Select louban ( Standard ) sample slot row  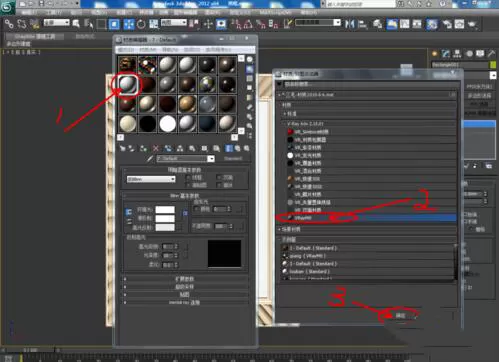point(367,272)
